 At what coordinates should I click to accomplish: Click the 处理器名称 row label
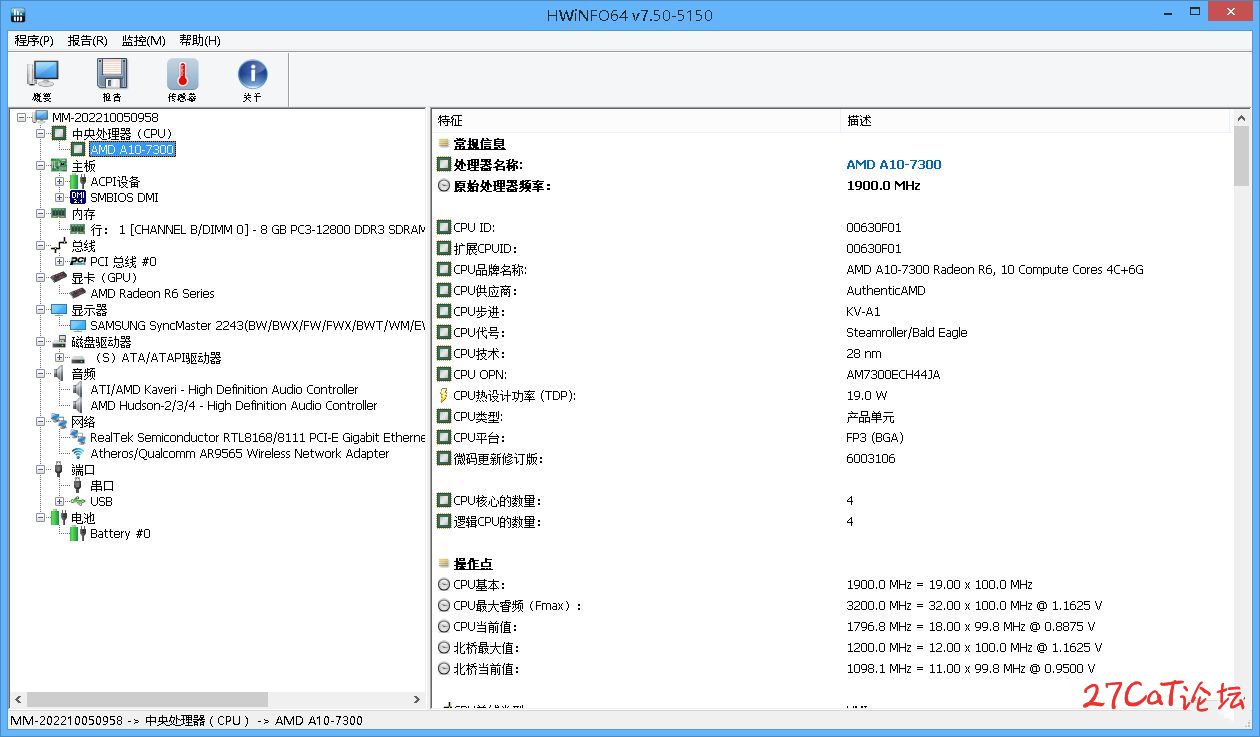coord(488,164)
